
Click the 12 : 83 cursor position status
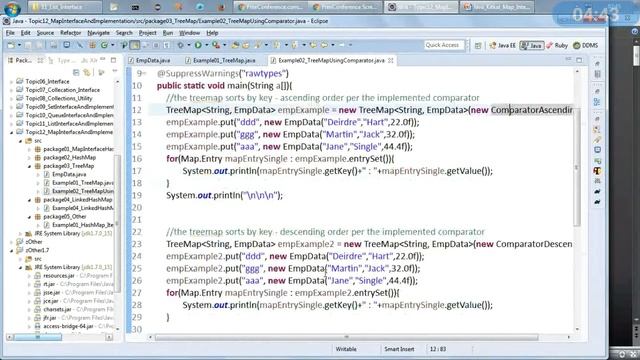click(x=438, y=349)
